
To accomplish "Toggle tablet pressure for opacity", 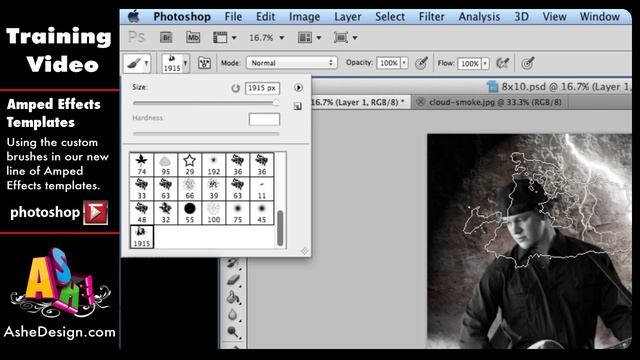I will click(421, 63).
